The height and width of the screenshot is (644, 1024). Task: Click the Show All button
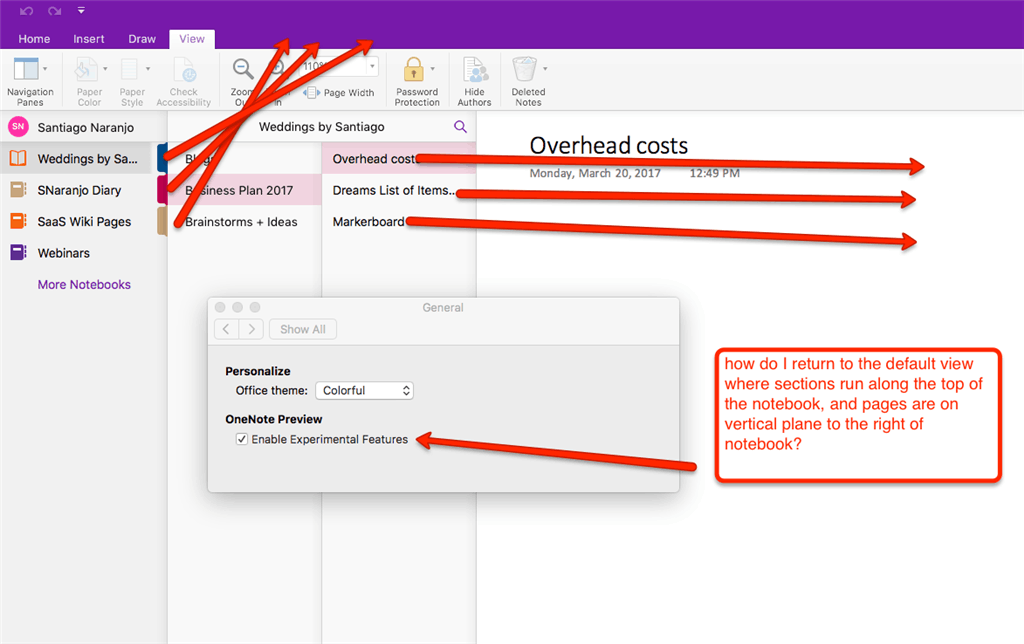pyautogui.click(x=303, y=329)
